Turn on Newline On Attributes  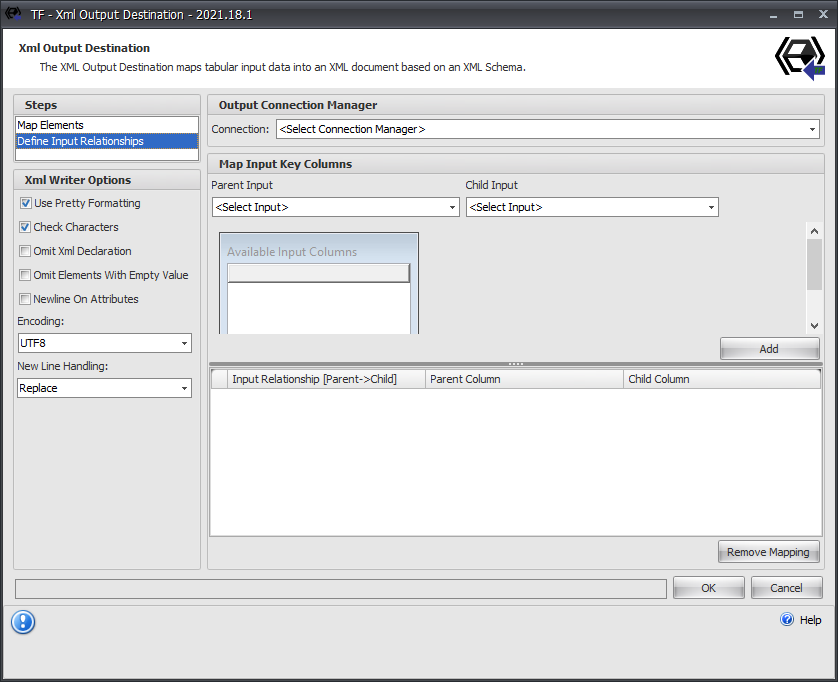(25, 299)
